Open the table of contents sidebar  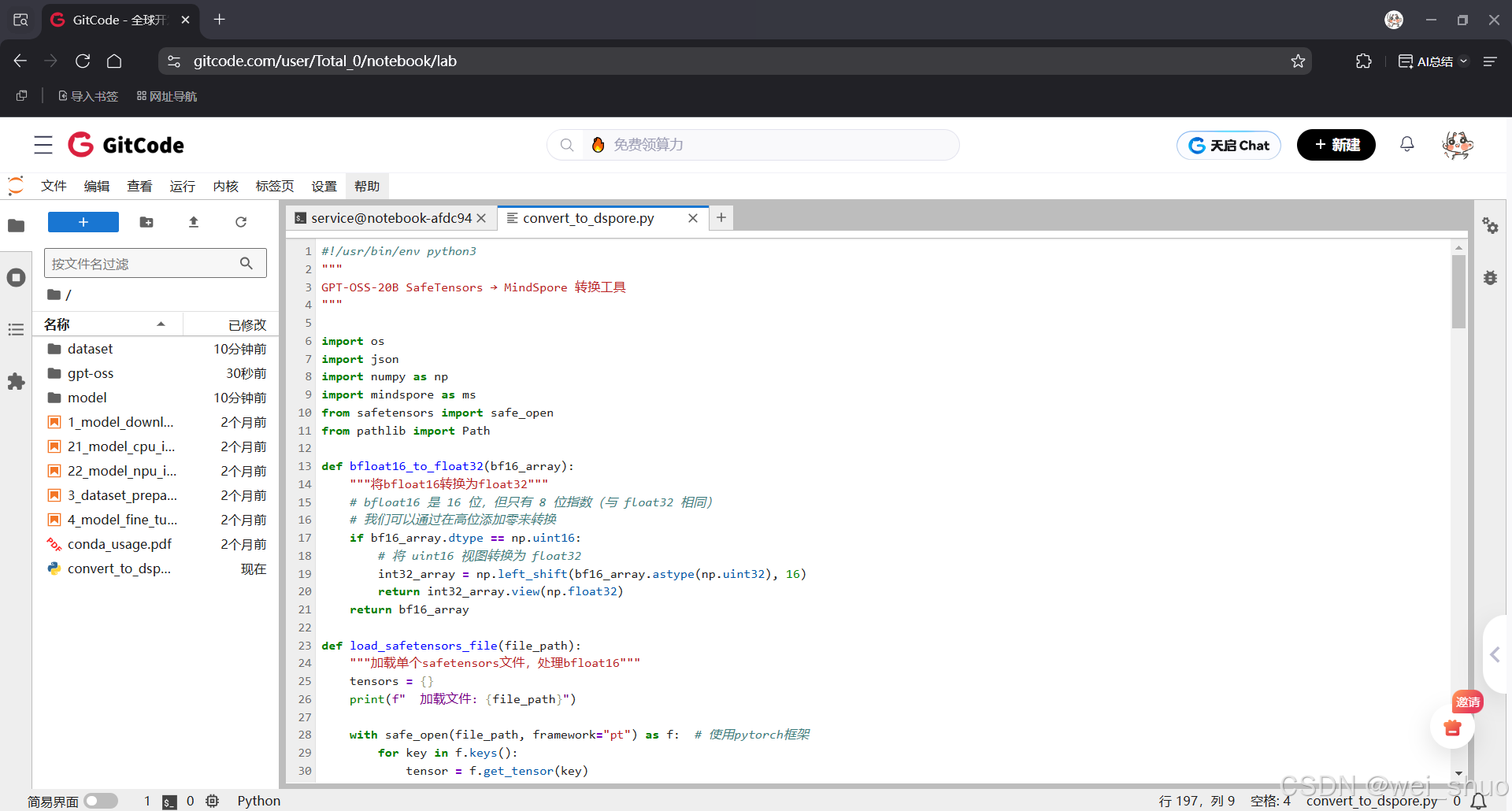tap(16, 329)
